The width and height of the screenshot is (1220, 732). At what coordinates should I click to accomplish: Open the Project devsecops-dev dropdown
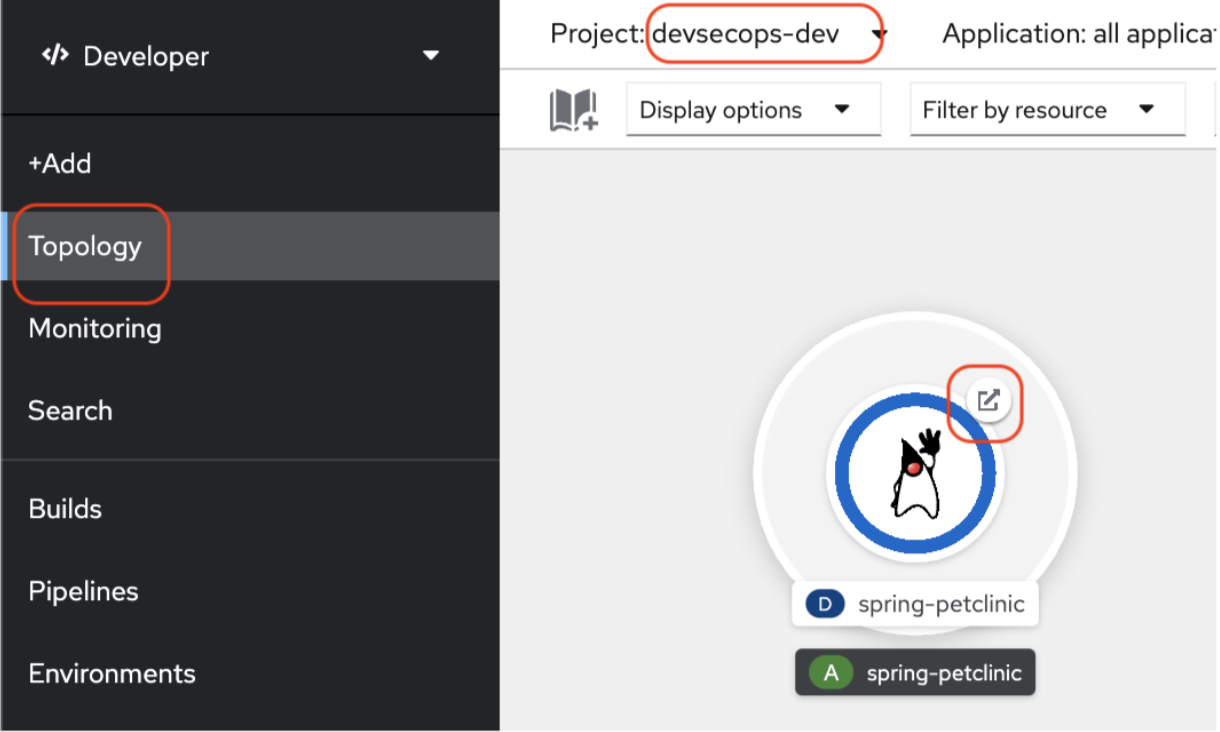coord(764,33)
